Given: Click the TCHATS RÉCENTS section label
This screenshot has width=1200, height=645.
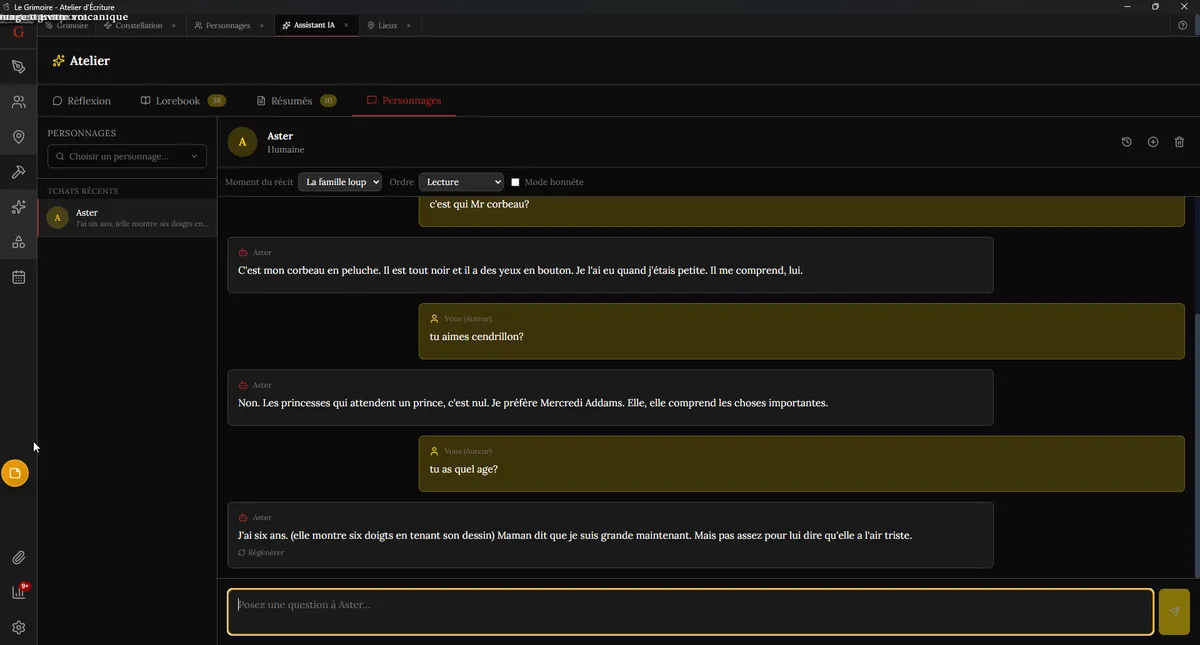Looking at the screenshot, I should pos(82,191).
